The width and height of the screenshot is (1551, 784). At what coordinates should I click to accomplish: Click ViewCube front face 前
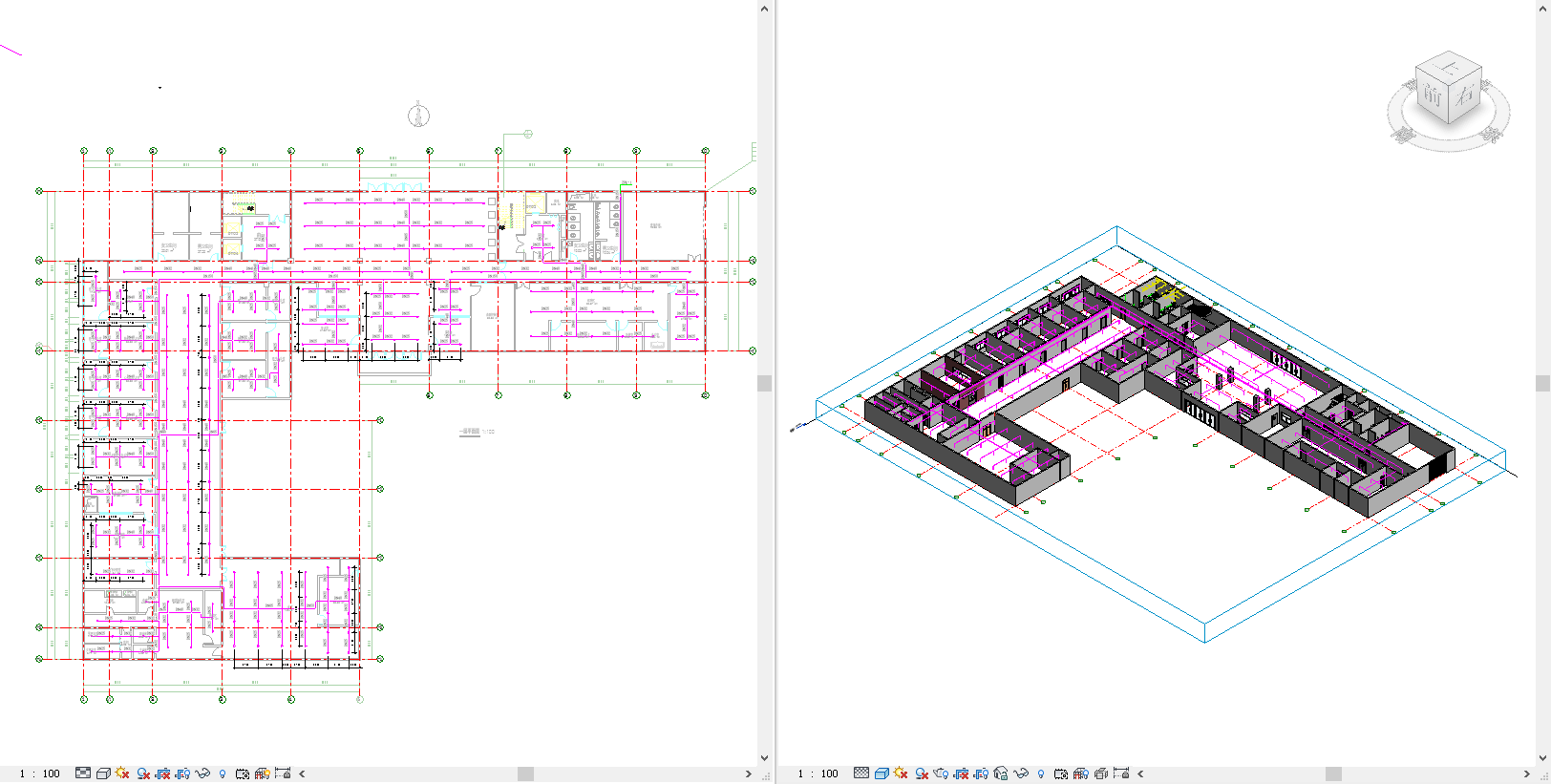(1433, 95)
